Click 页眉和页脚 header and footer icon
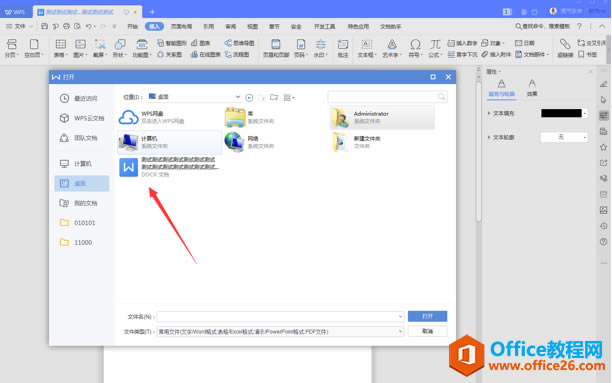Screen dimensions: 612x383 (x=276, y=44)
